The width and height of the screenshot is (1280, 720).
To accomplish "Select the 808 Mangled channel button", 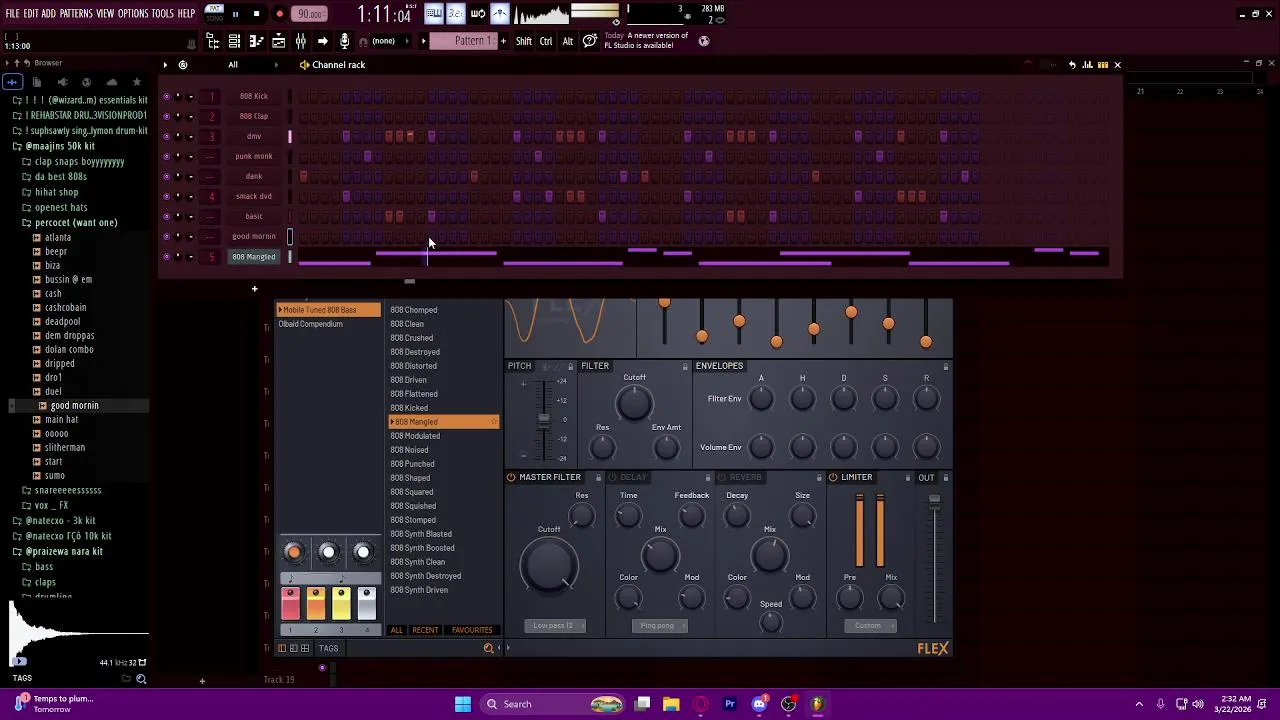I will [254, 257].
